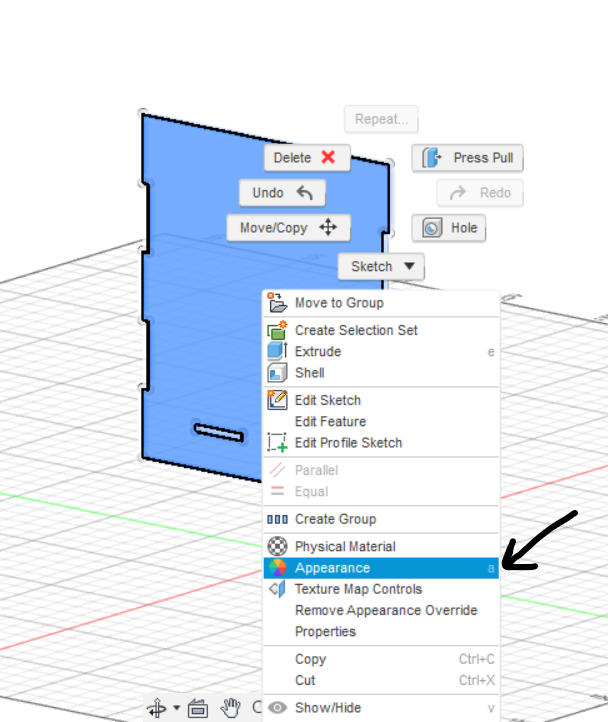Choose Copy in the context menu
Image resolution: width=608 pixels, height=722 pixels.
pyautogui.click(x=381, y=659)
